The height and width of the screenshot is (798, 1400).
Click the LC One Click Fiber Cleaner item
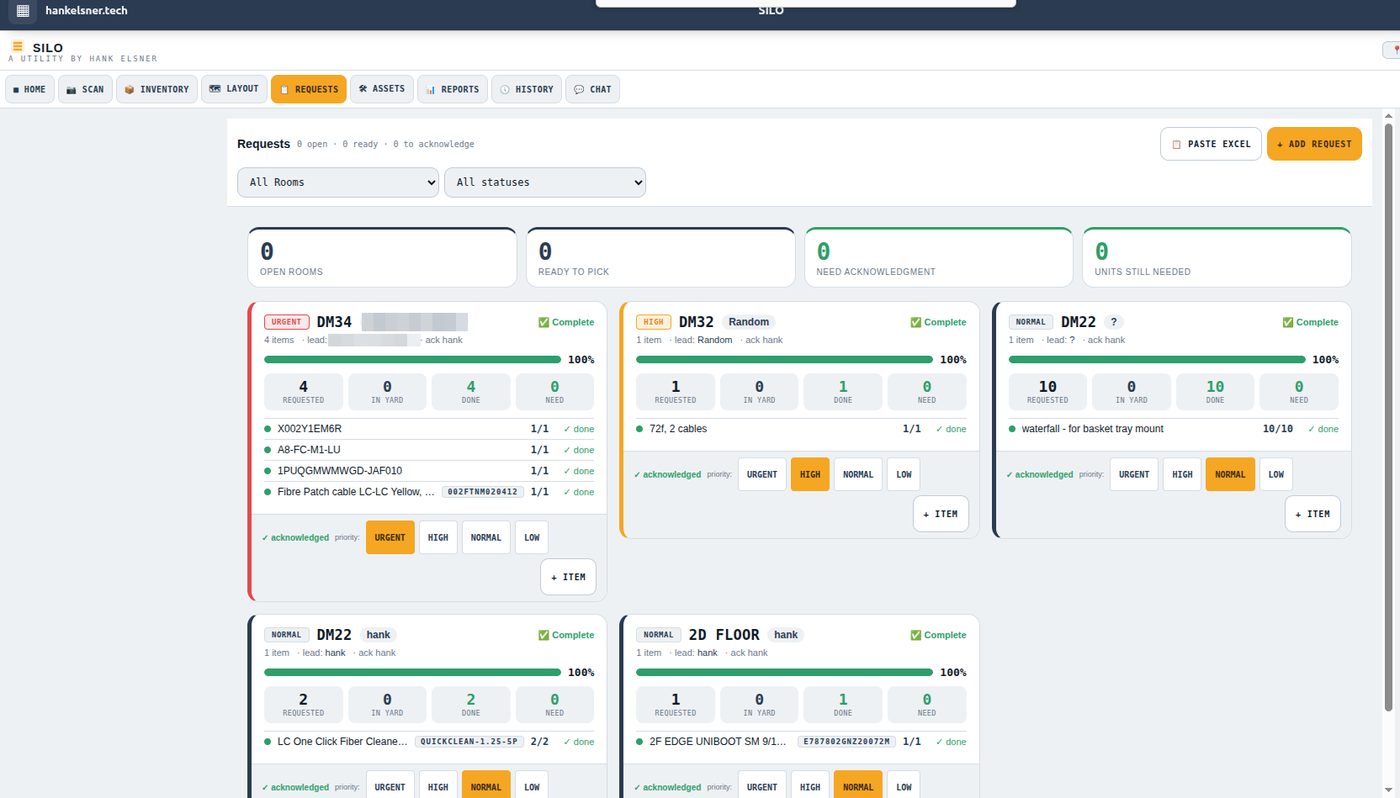(343, 742)
